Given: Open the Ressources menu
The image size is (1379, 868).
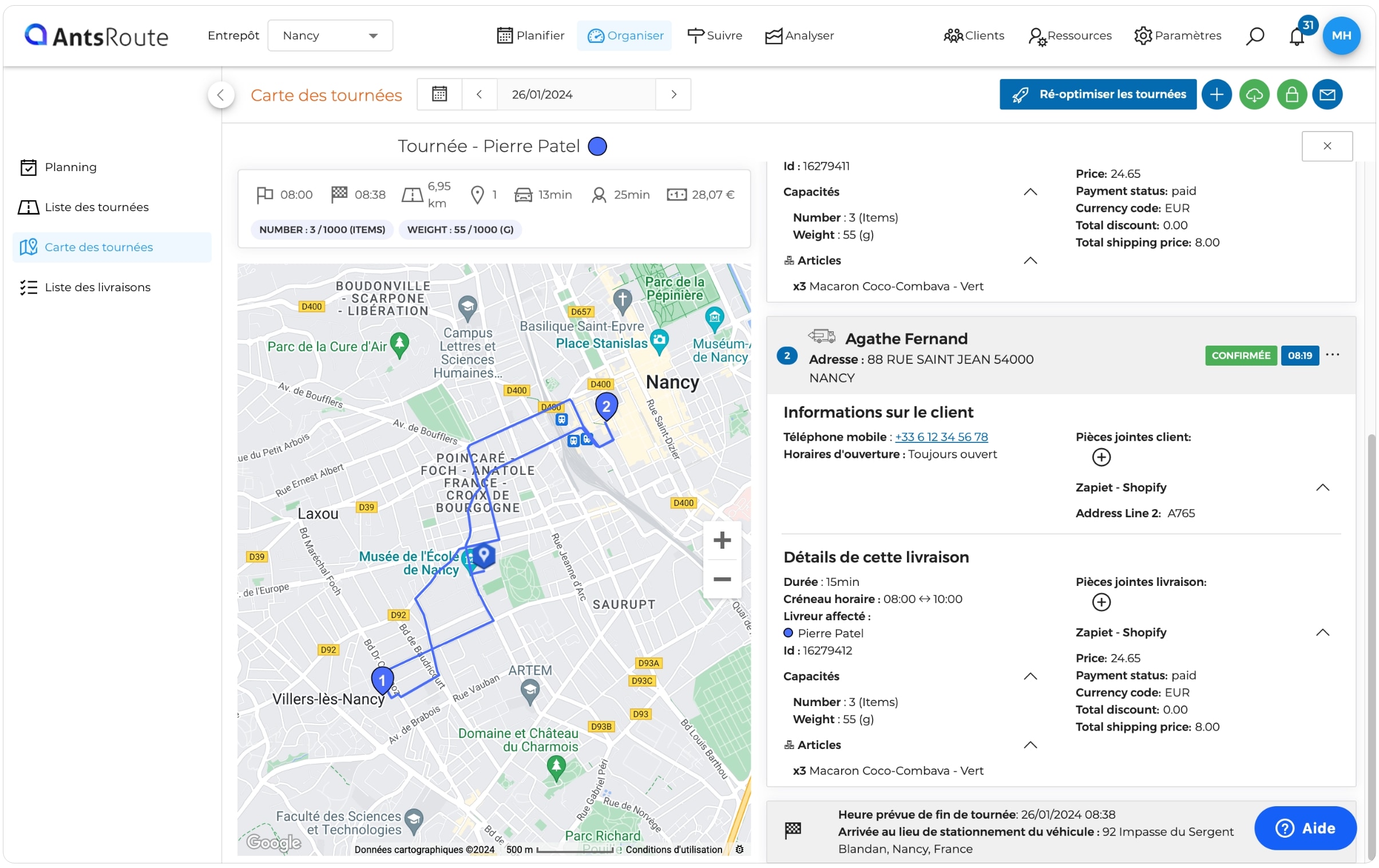Looking at the screenshot, I should 1070,35.
